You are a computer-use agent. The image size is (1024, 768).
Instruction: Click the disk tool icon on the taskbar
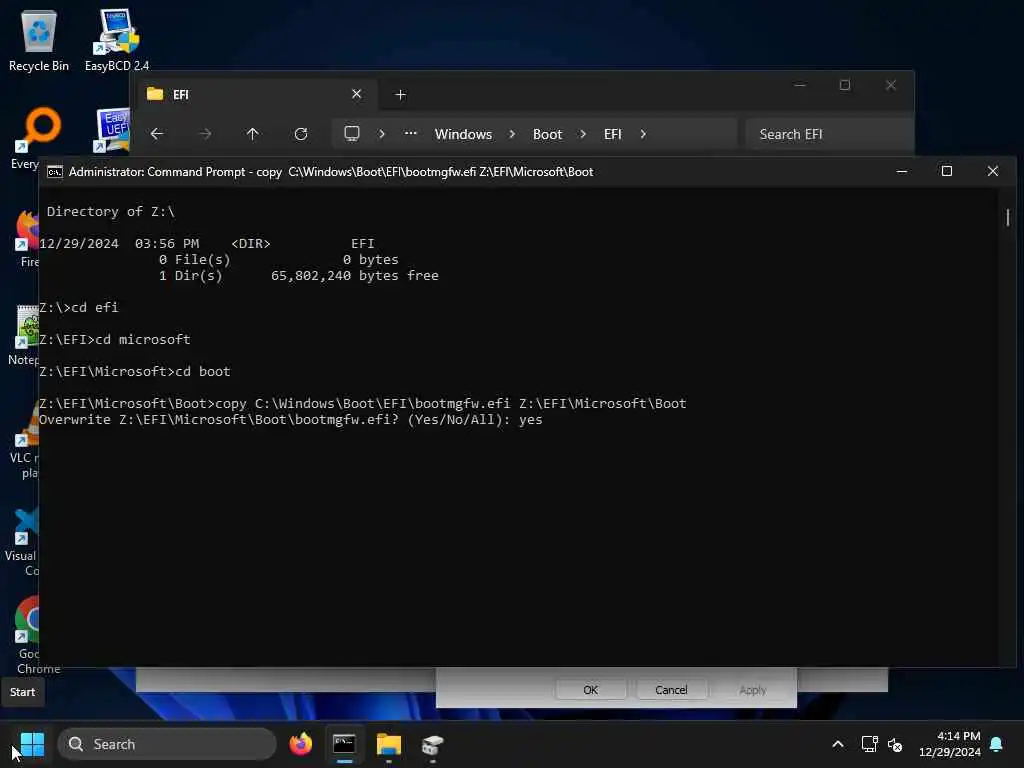tap(432, 744)
